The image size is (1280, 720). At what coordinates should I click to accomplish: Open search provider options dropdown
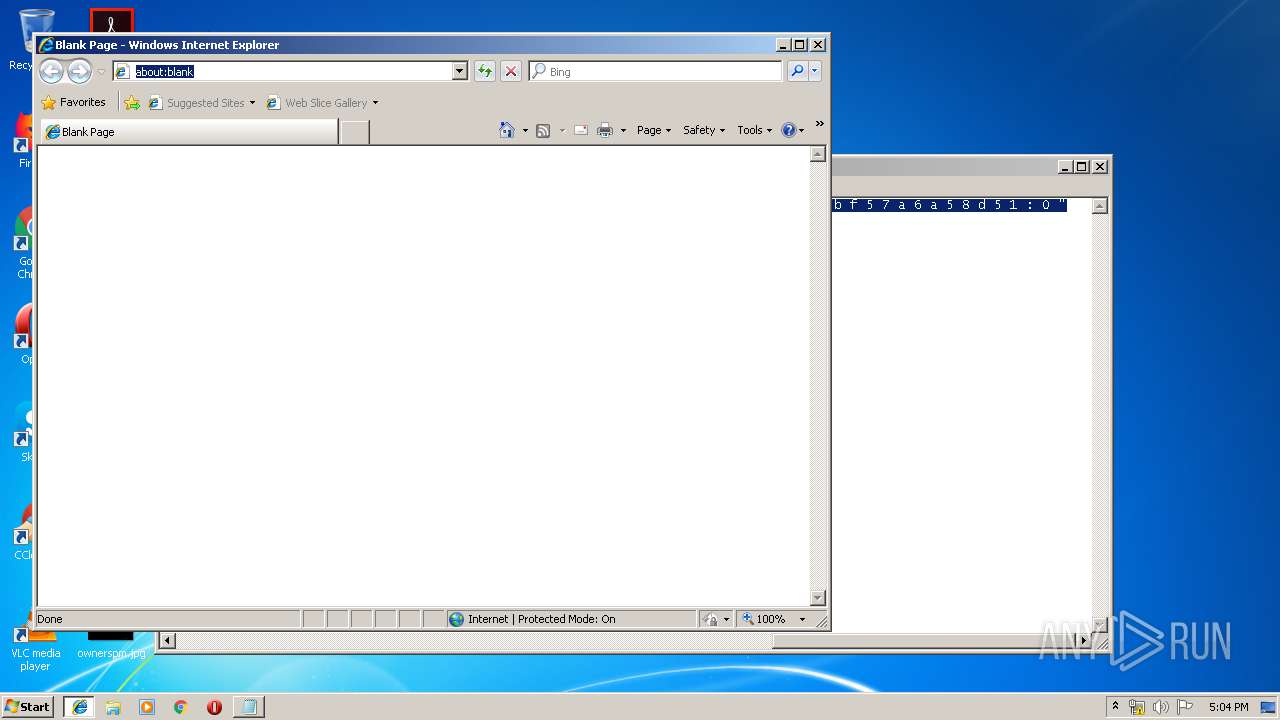click(815, 71)
